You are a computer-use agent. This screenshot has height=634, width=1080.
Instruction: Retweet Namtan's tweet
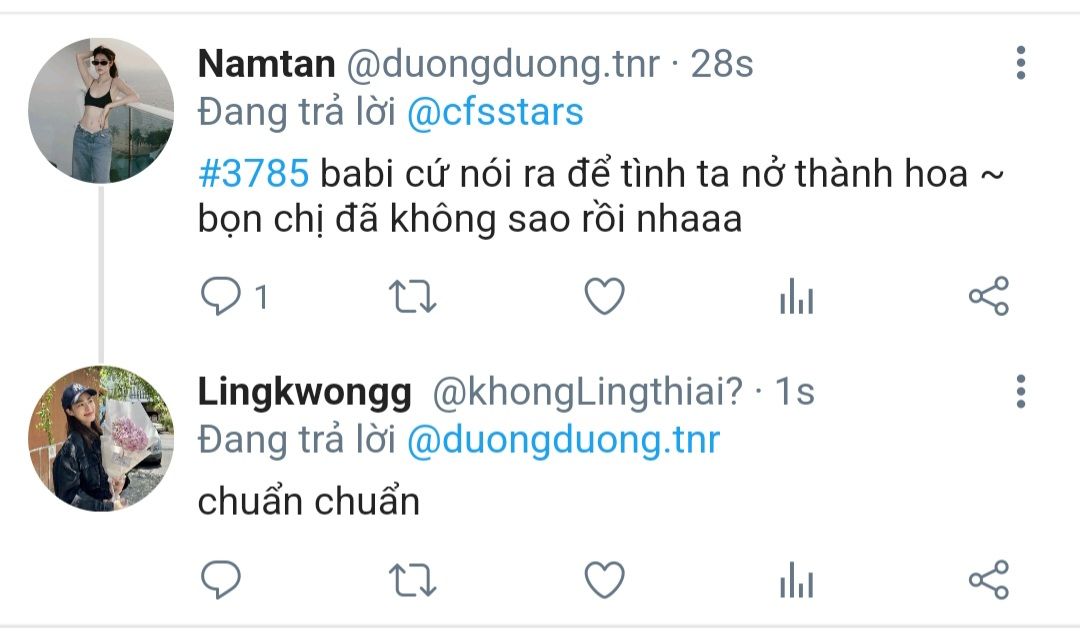click(x=413, y=297)
